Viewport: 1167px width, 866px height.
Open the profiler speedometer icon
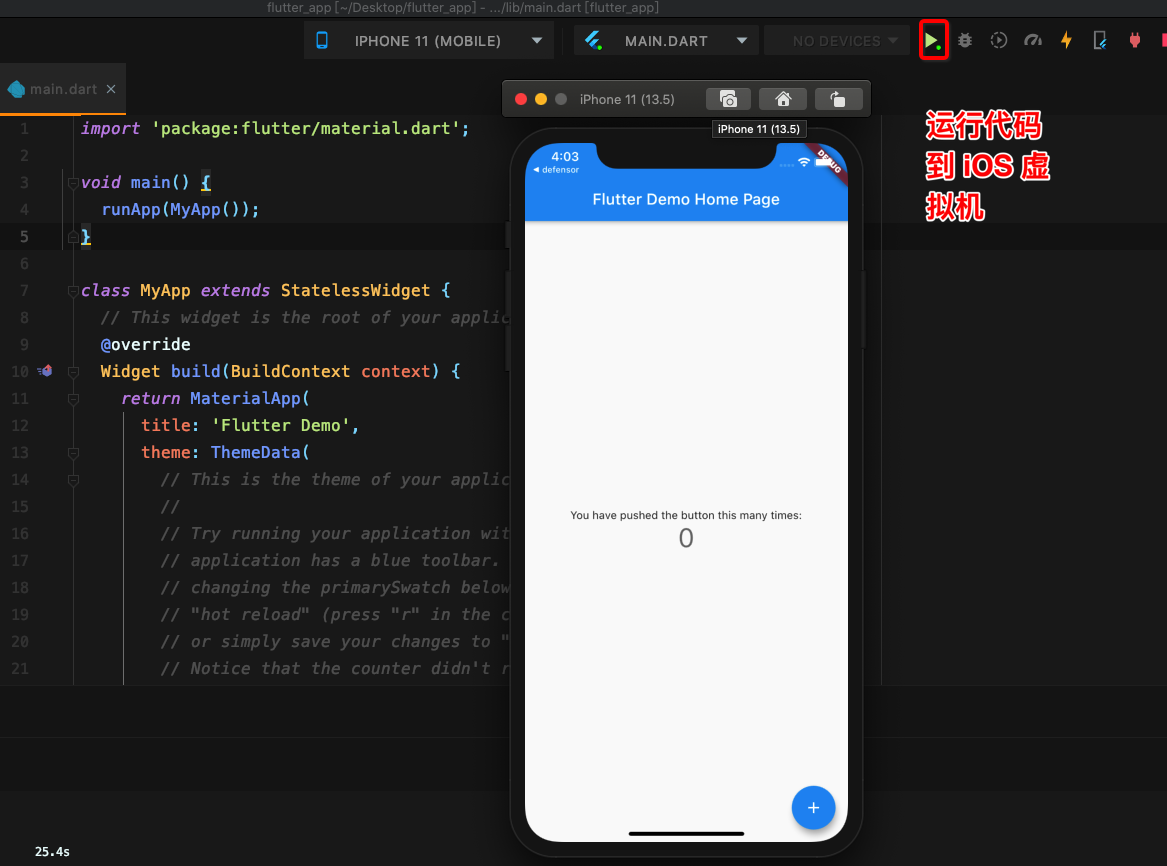pos(1033,41)
